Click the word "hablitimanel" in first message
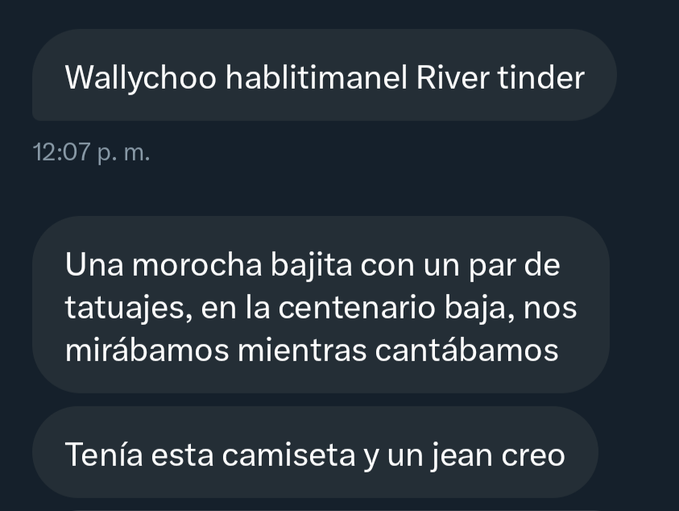The width and height of the screenshot is (679, 511). 317,78
